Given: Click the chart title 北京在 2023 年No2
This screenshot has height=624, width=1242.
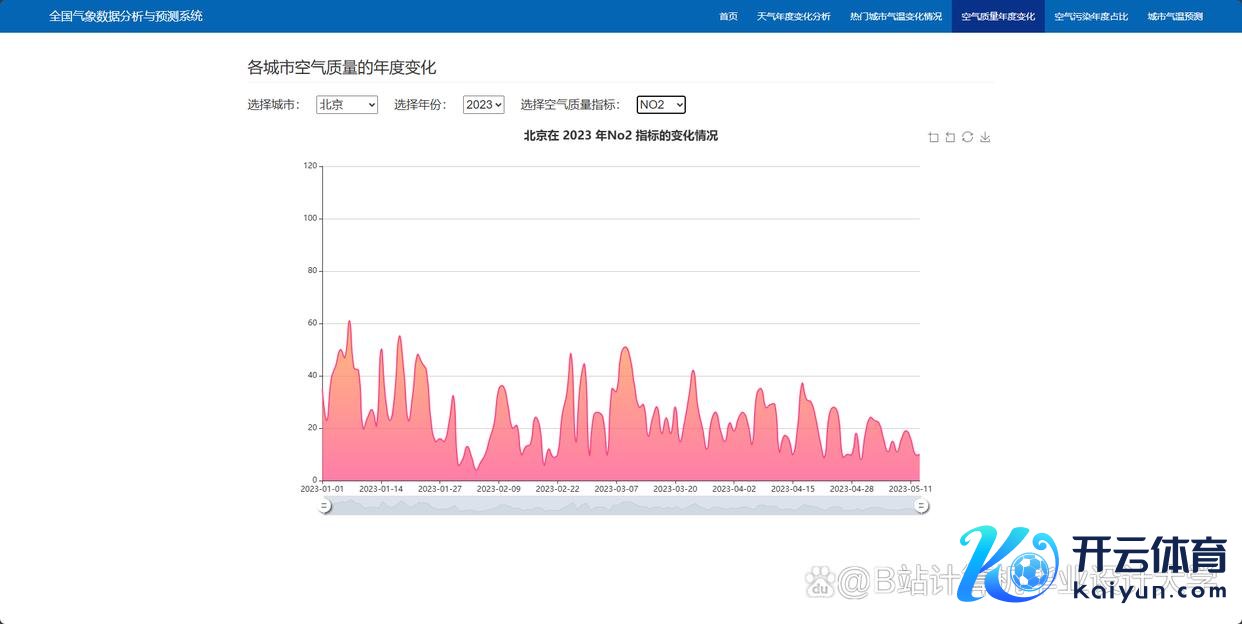Looking at the screenshot, I should pos(620,136).
